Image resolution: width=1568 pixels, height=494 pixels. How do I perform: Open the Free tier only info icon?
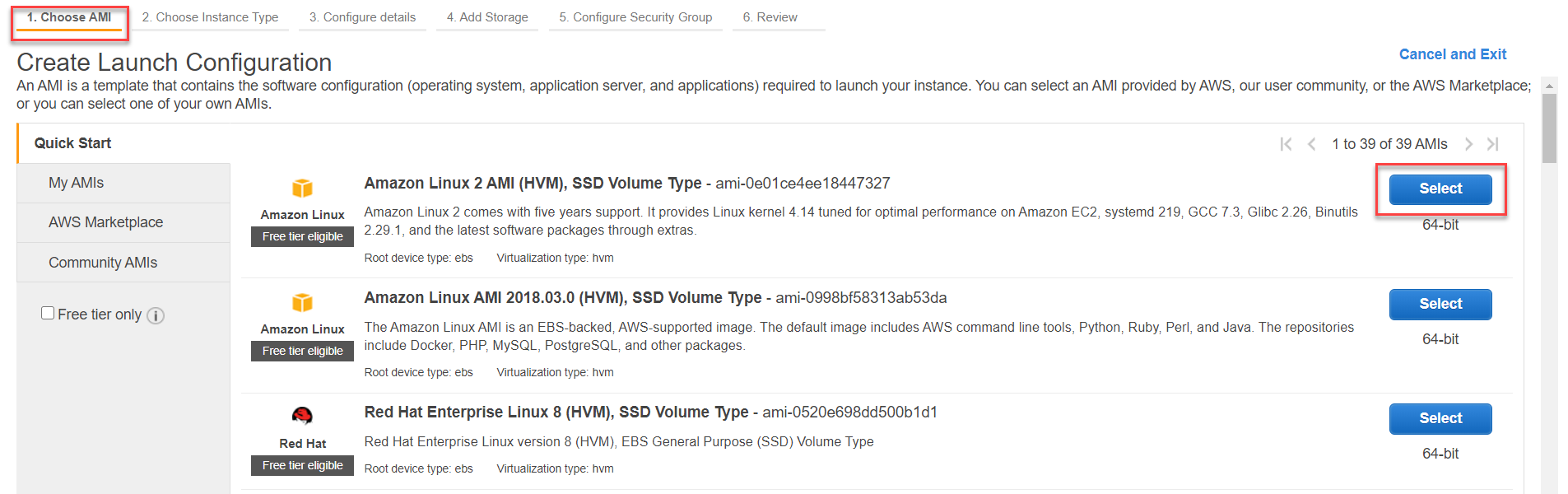tap(156, 315)
